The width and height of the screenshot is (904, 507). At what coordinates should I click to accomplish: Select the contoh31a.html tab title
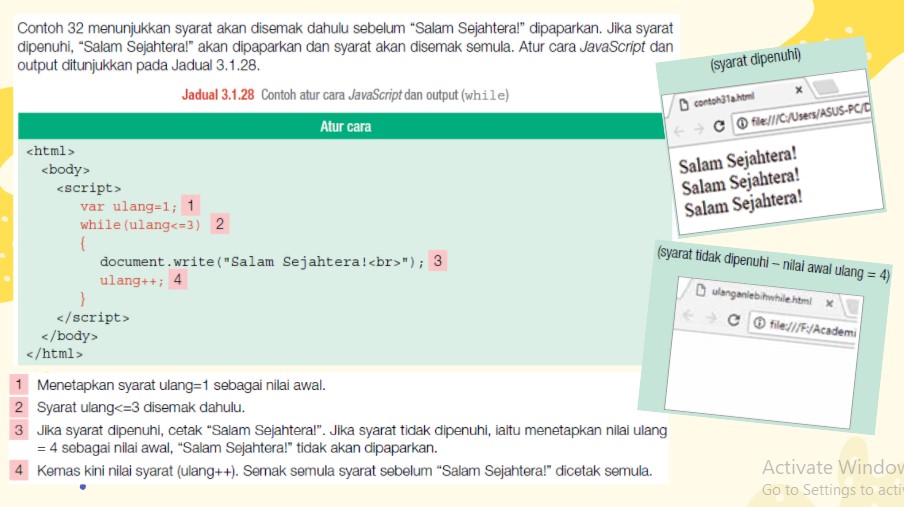coord(724,100)
